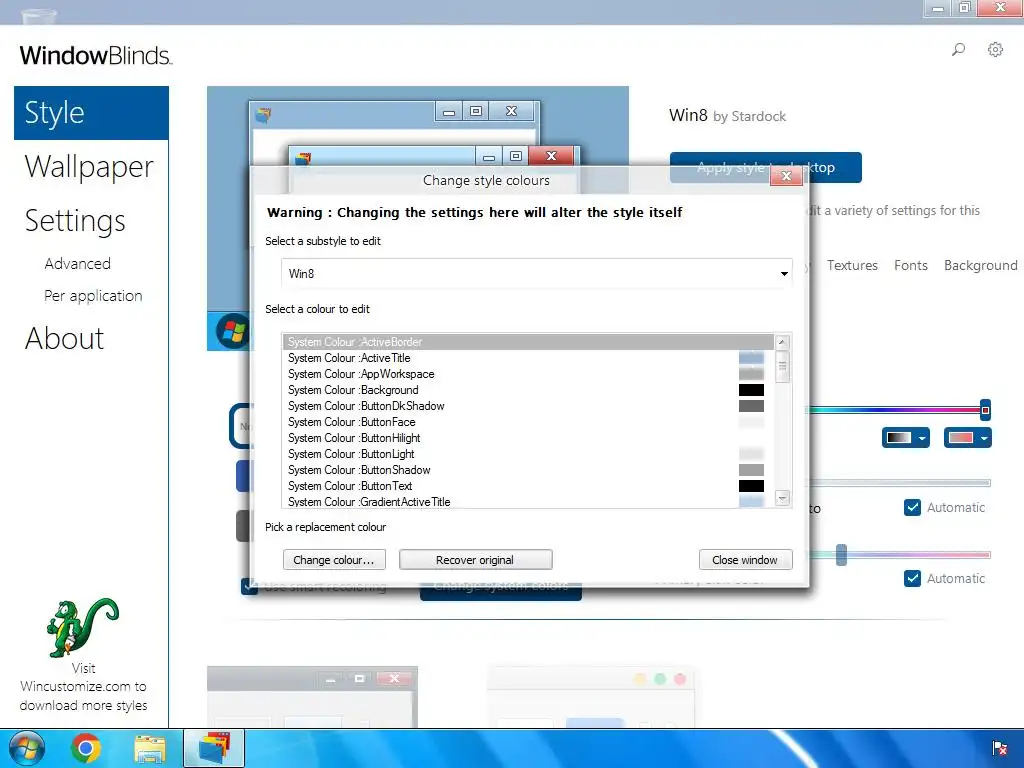Viewport: 1024px width, 768px height.
Task: Click the colour list scrollbar thumb
Action: pos(782,366)
